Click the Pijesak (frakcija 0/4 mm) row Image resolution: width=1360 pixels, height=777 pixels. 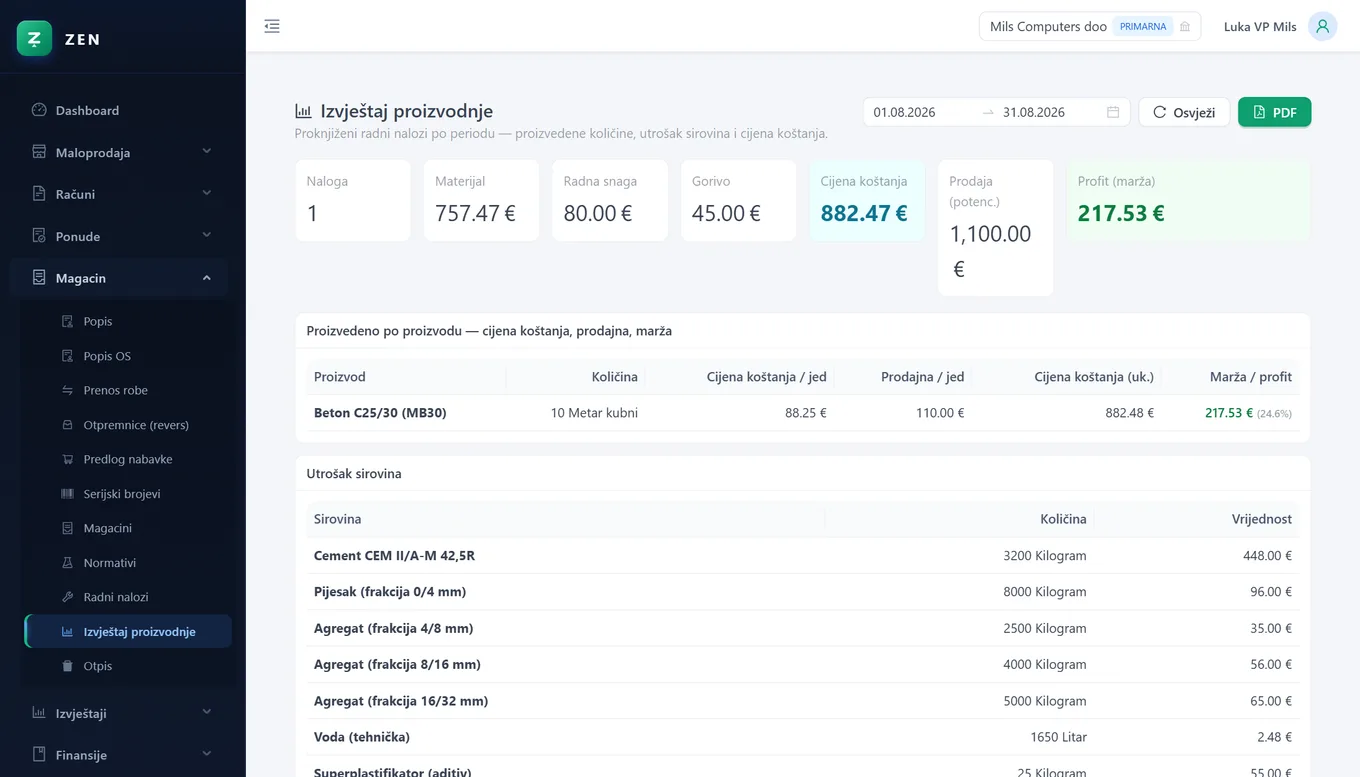coord(803,592)
